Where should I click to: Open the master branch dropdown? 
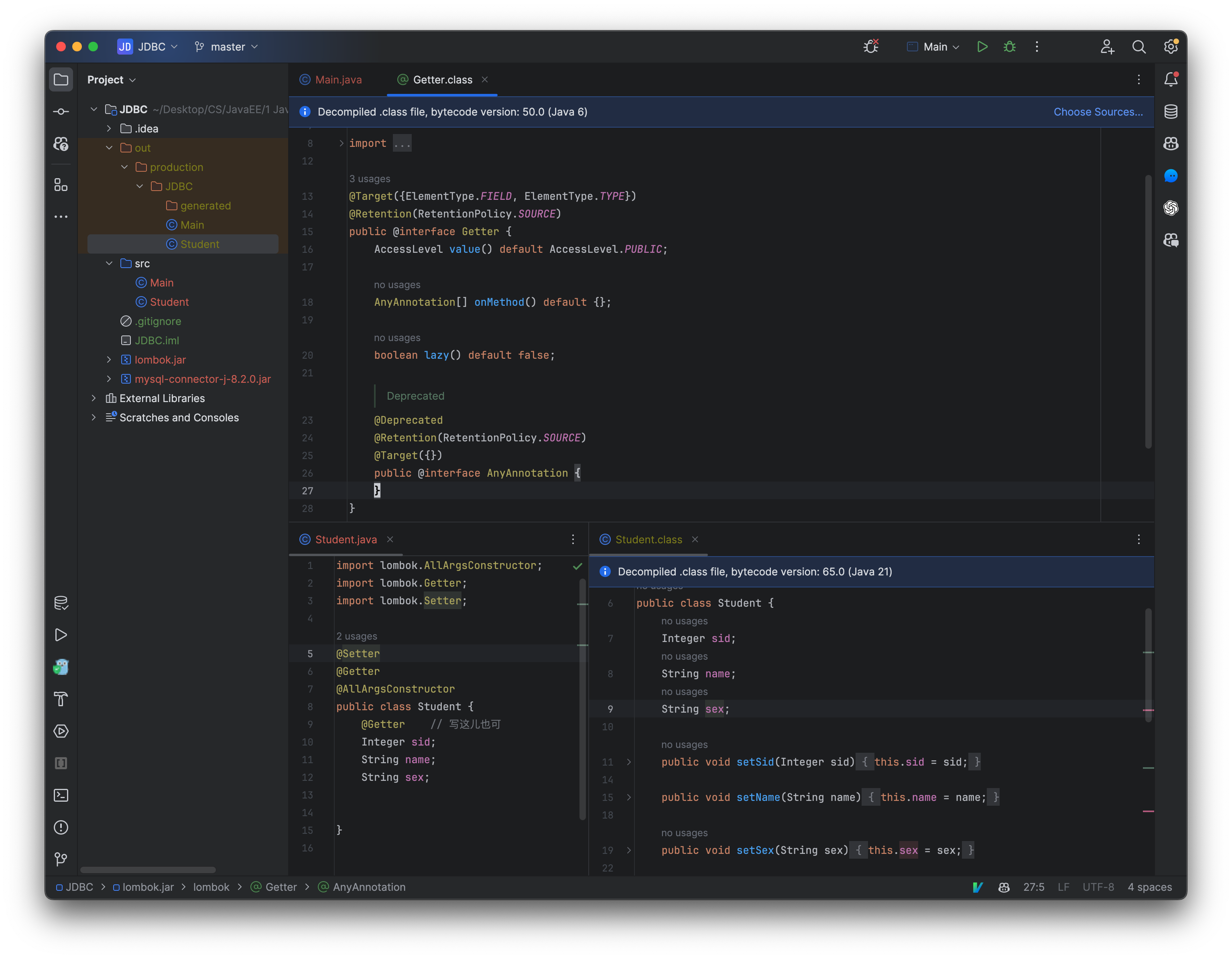pyautogui.click(x=226, y=47)
